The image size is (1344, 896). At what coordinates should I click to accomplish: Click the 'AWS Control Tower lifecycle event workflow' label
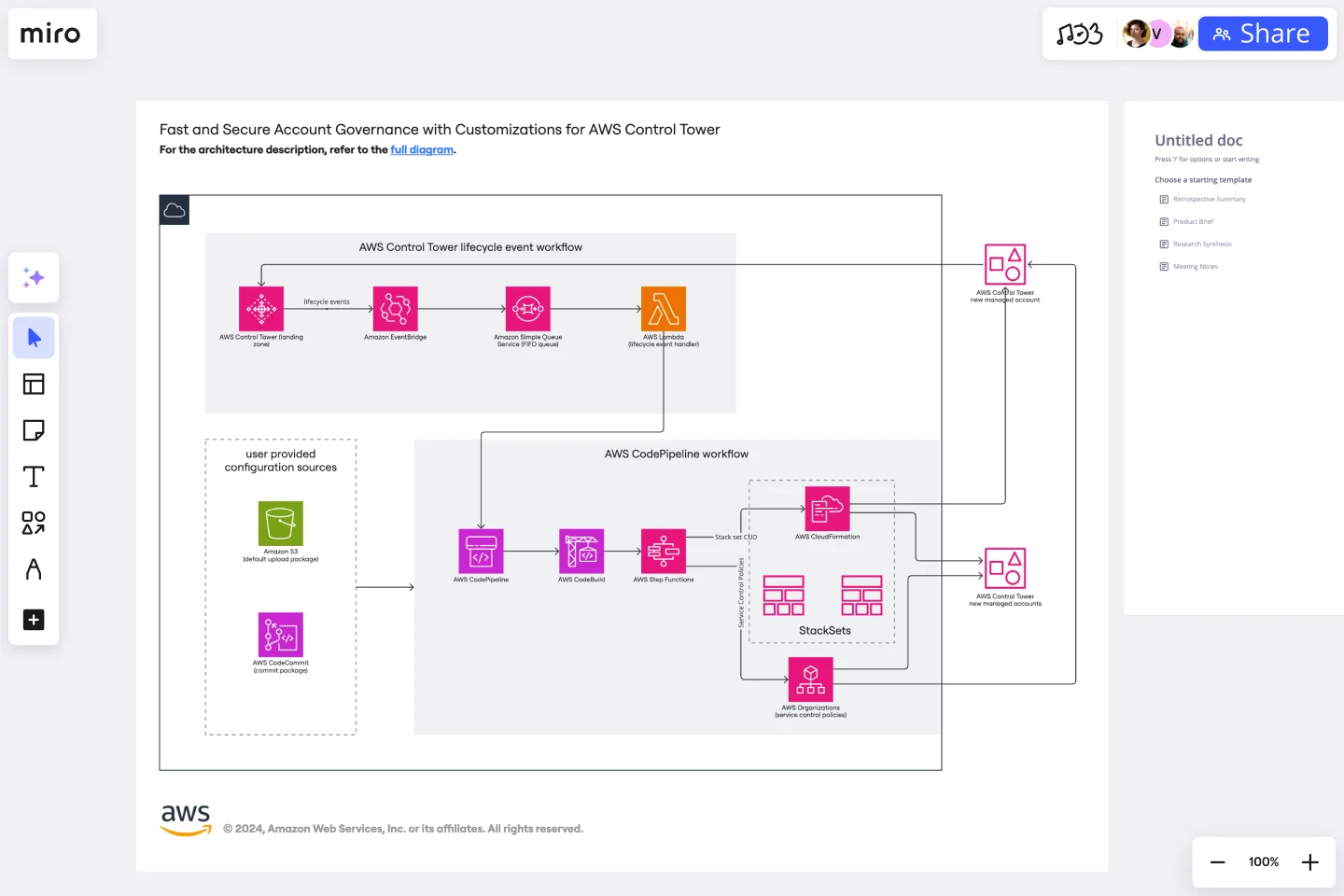pyautogui.click(x=470, y=247)
